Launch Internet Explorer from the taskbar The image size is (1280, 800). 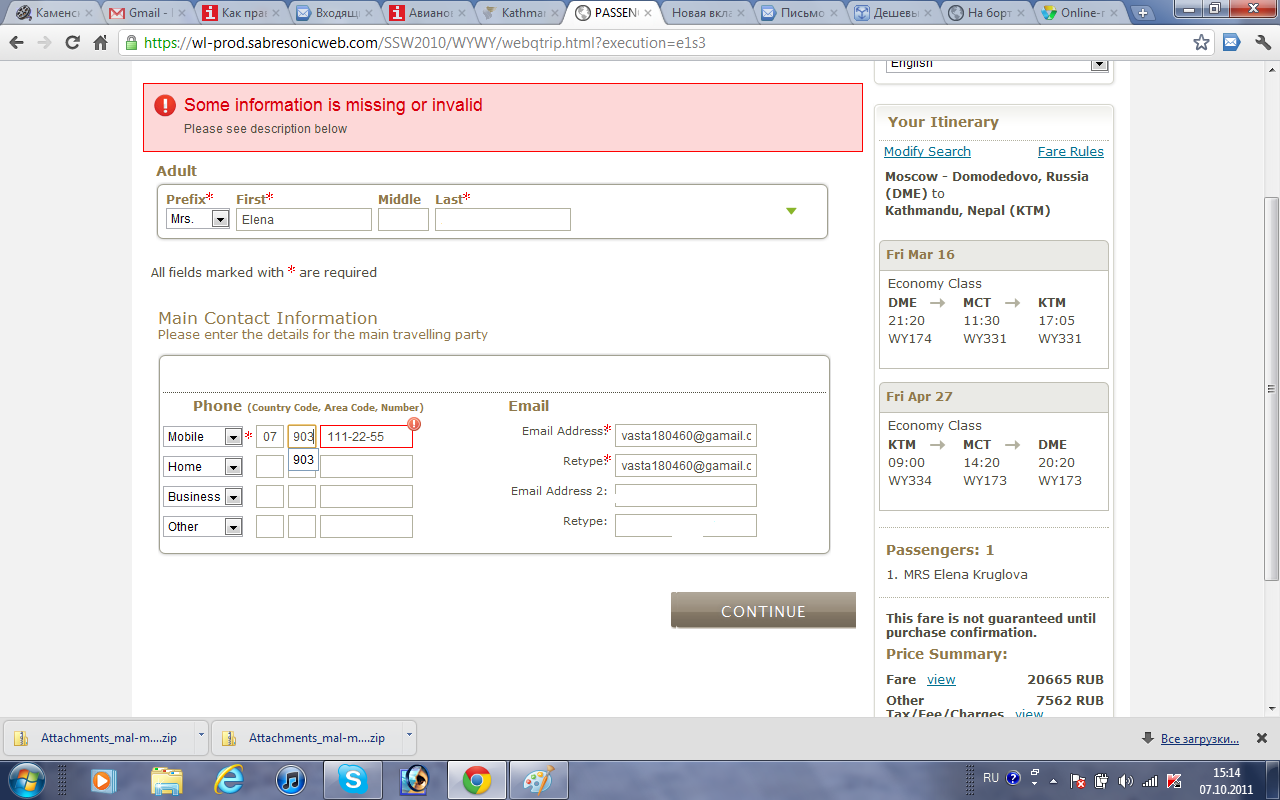click(x=229, y=779)
